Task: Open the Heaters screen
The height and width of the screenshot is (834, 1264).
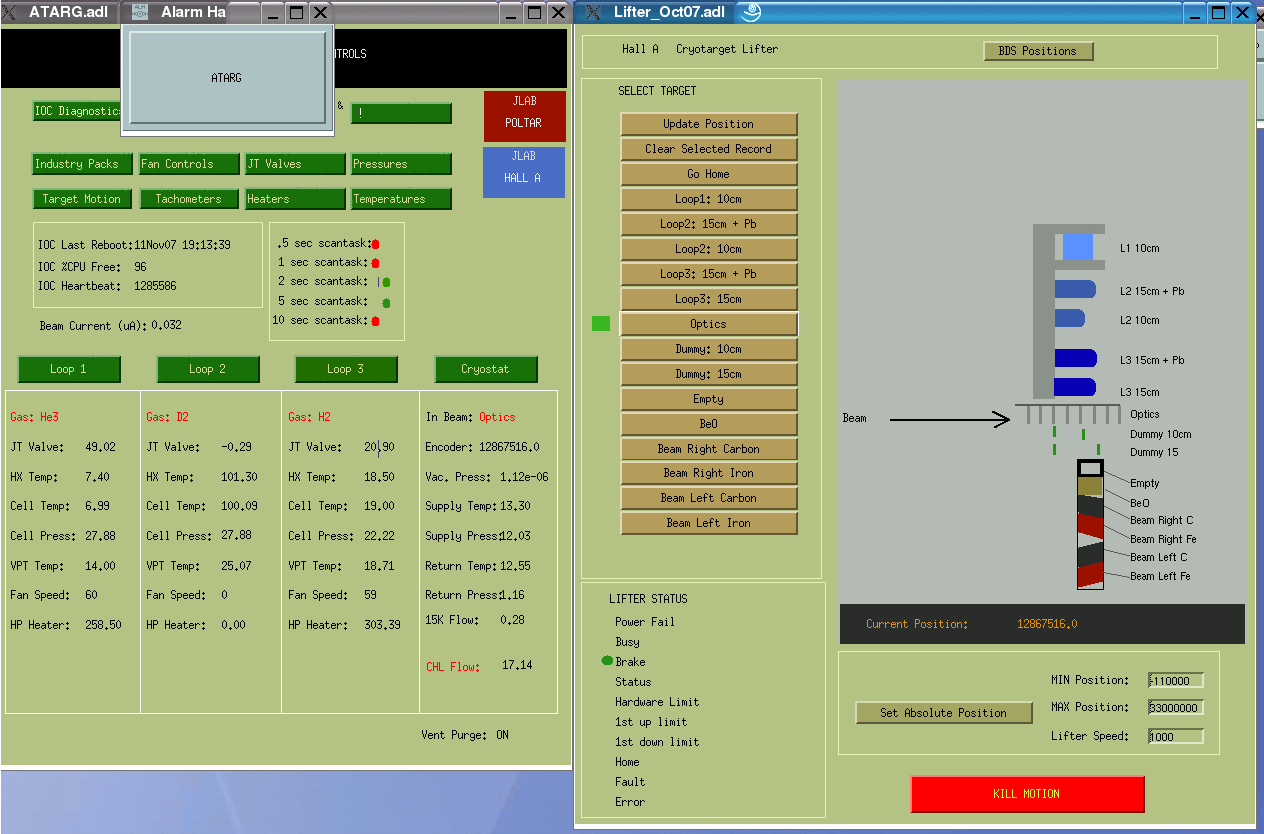Action: 294,199
